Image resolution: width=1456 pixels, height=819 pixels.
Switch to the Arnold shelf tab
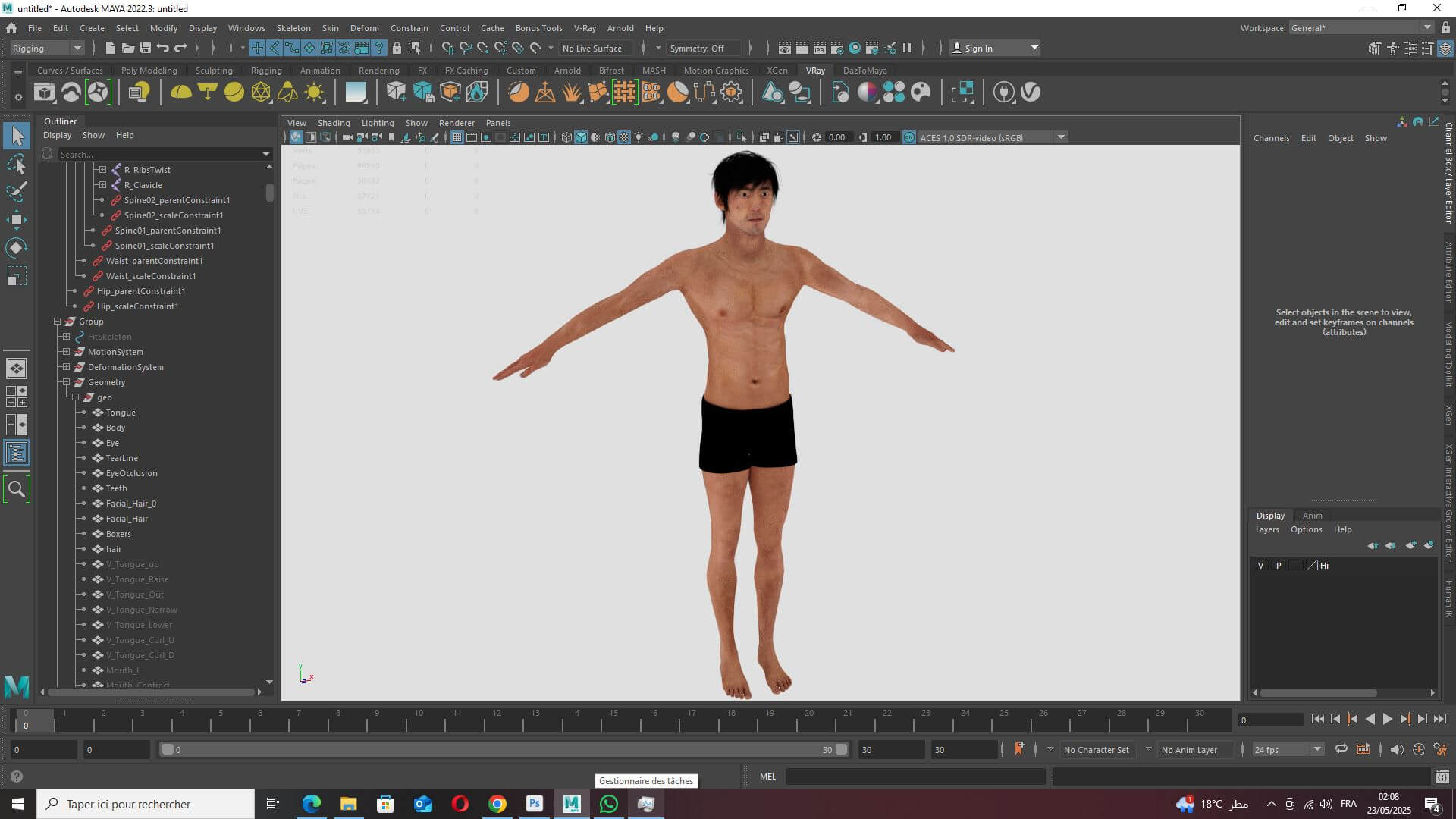click(x=567, y=71)
